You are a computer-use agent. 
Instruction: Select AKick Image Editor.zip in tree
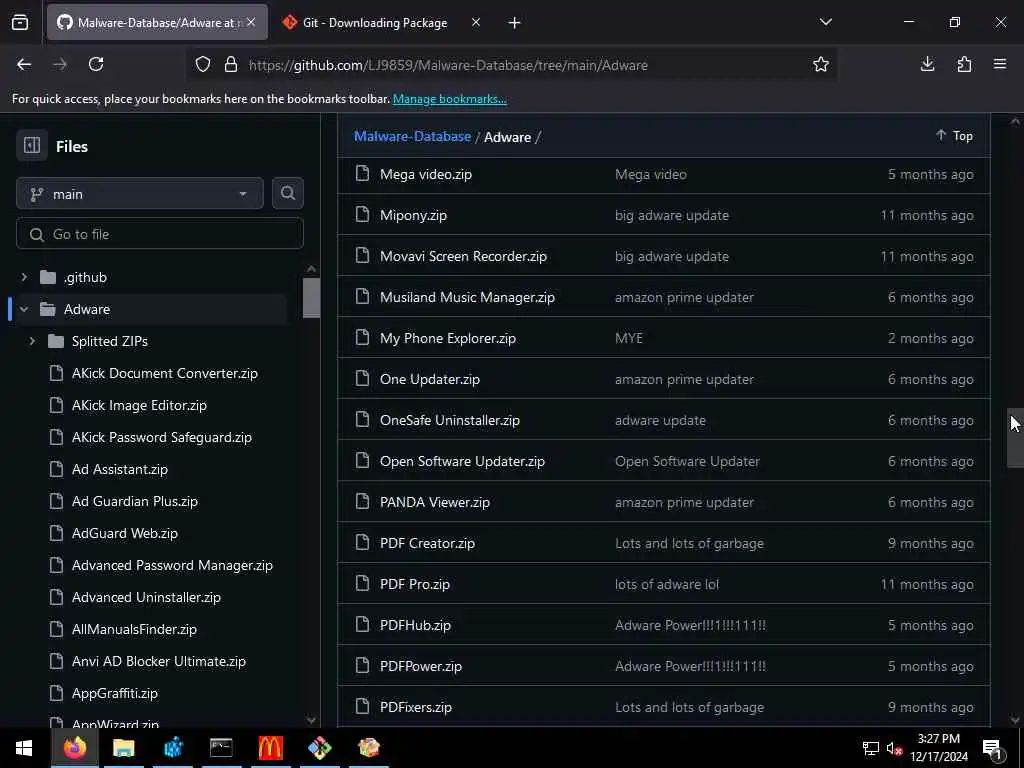tap(139, 406)
